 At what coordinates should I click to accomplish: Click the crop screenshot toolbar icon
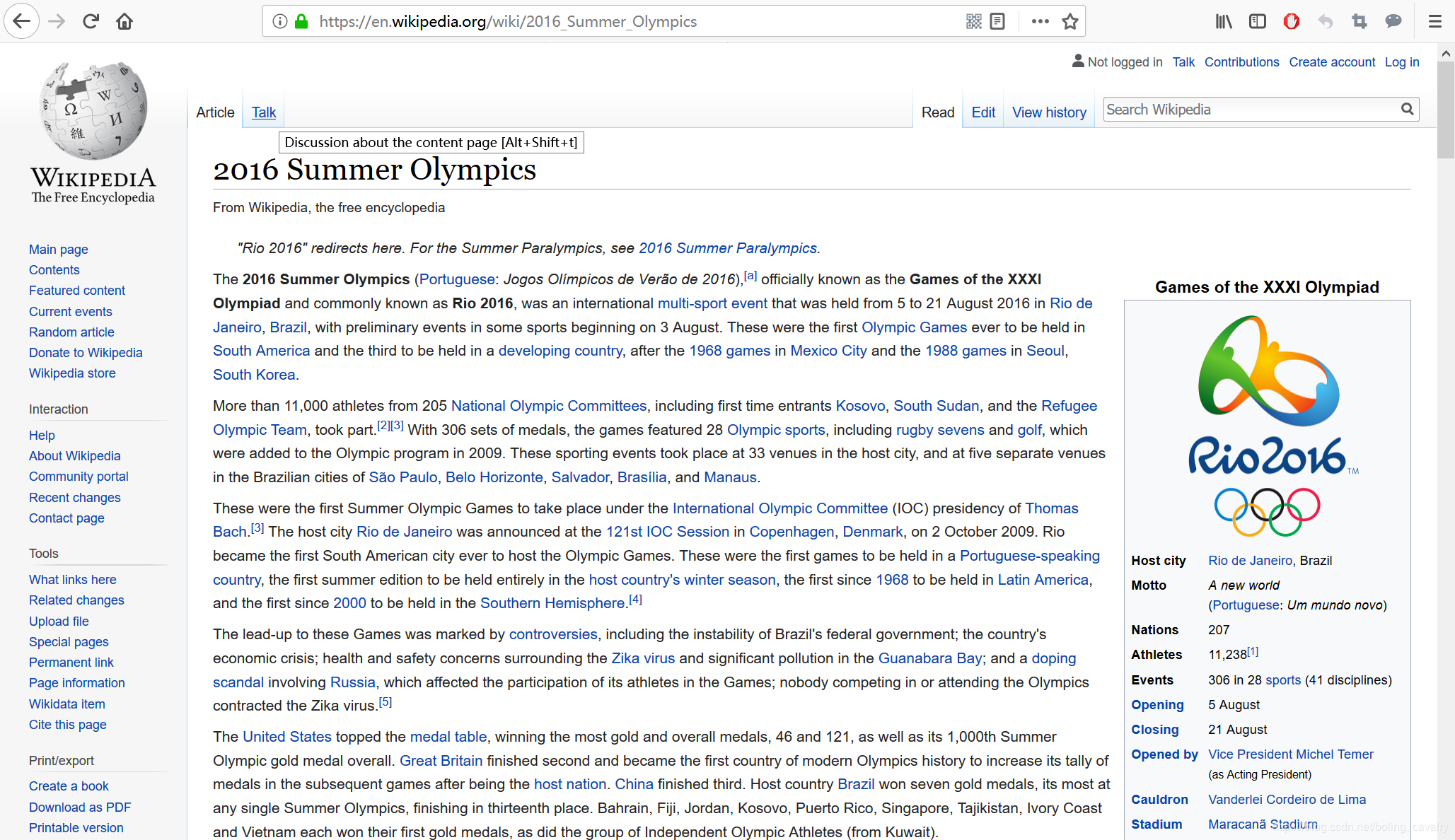(1360, 21)
